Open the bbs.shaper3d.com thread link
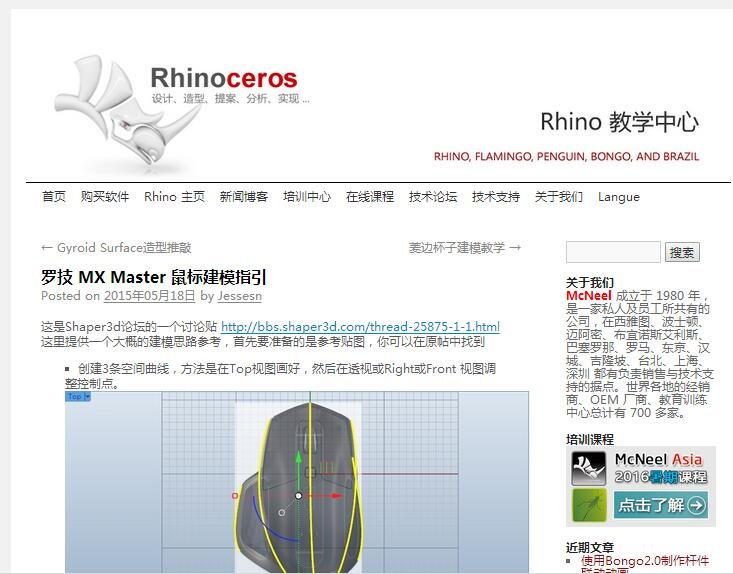This screenshot has width=733, height=574. tap(360, 326)
